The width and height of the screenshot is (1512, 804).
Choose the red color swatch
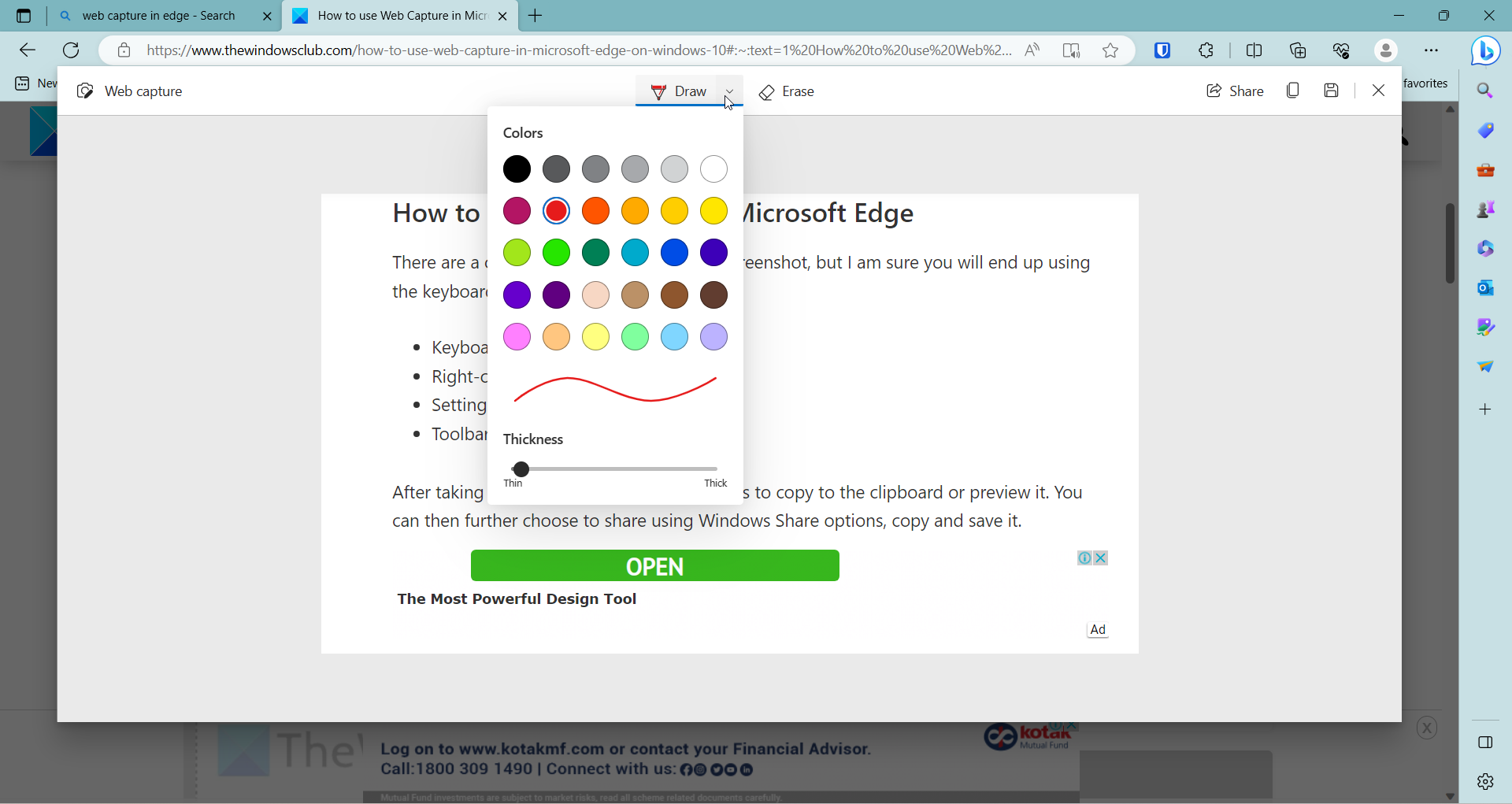[x=557, y=211]
